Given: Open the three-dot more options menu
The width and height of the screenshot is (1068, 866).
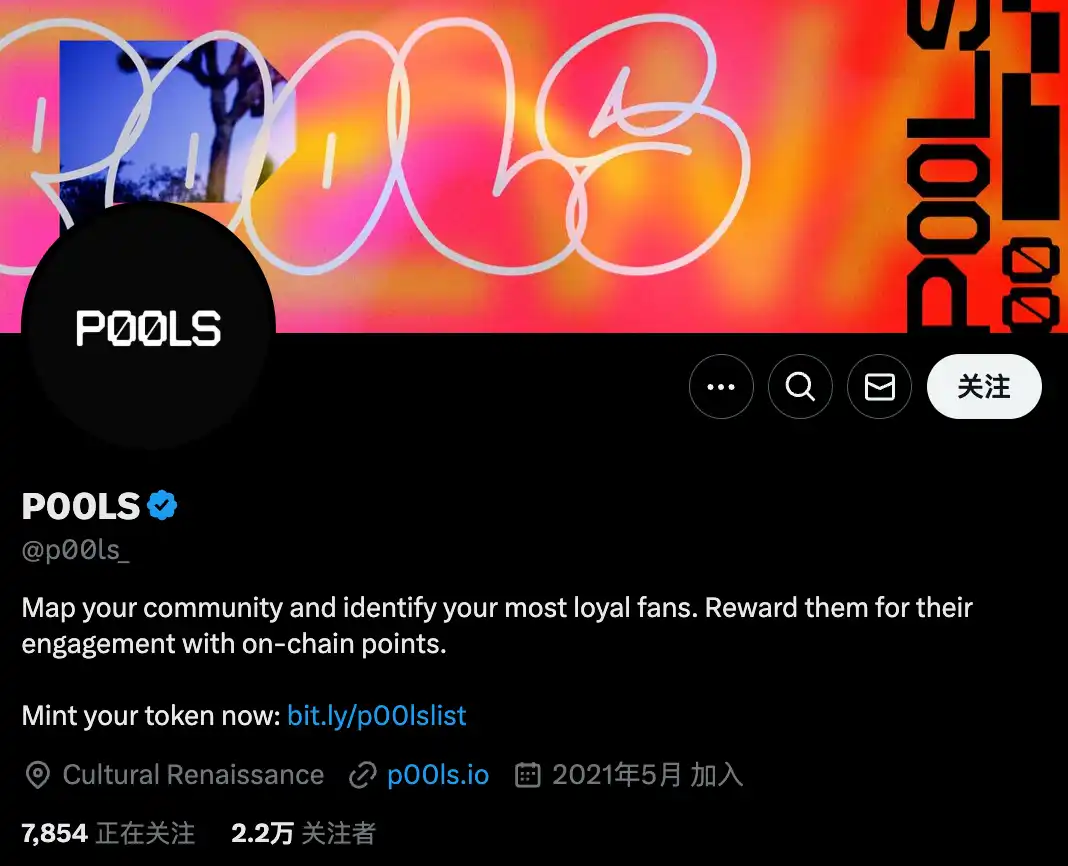Looking at the screenshot, I should coord(721,386).
